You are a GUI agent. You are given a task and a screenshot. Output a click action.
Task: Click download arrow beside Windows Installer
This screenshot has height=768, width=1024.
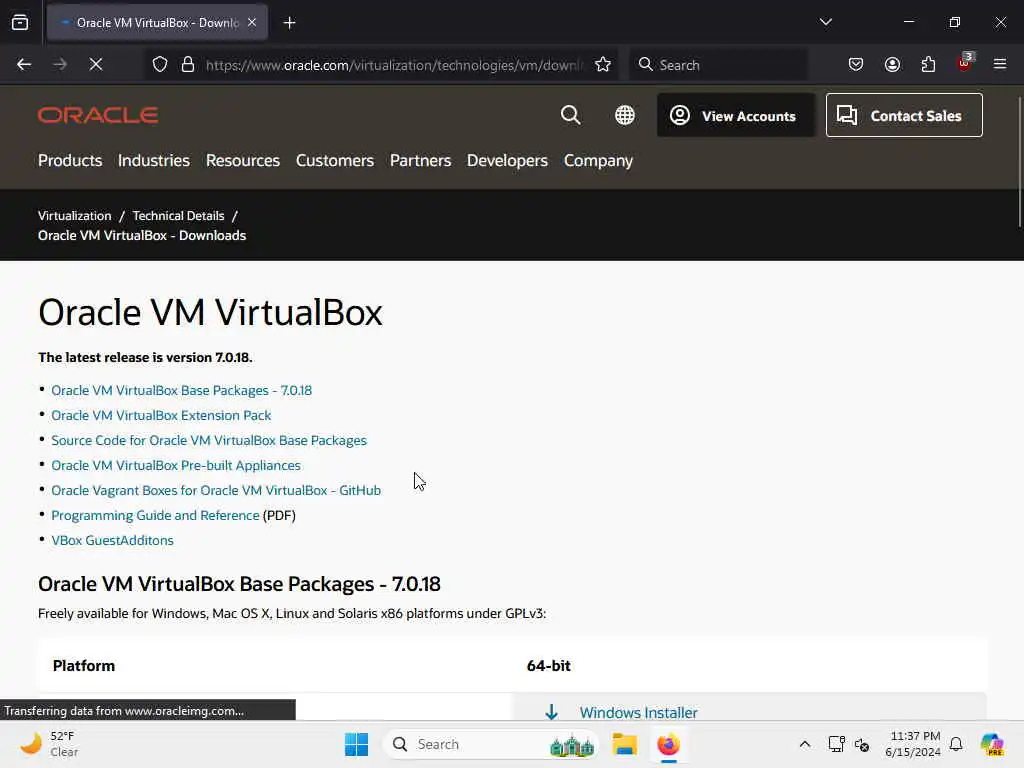[551, 712]
